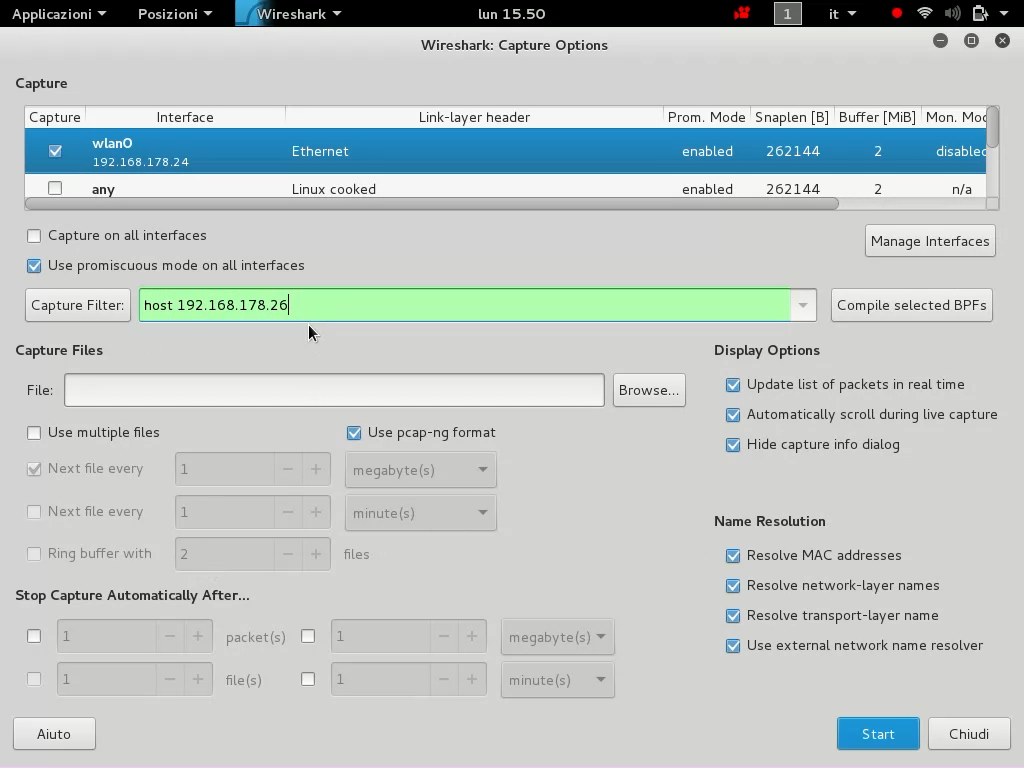
Task: Open the clock showing lun 15.50
Action: pyautogui.click(x=511, y=14)
